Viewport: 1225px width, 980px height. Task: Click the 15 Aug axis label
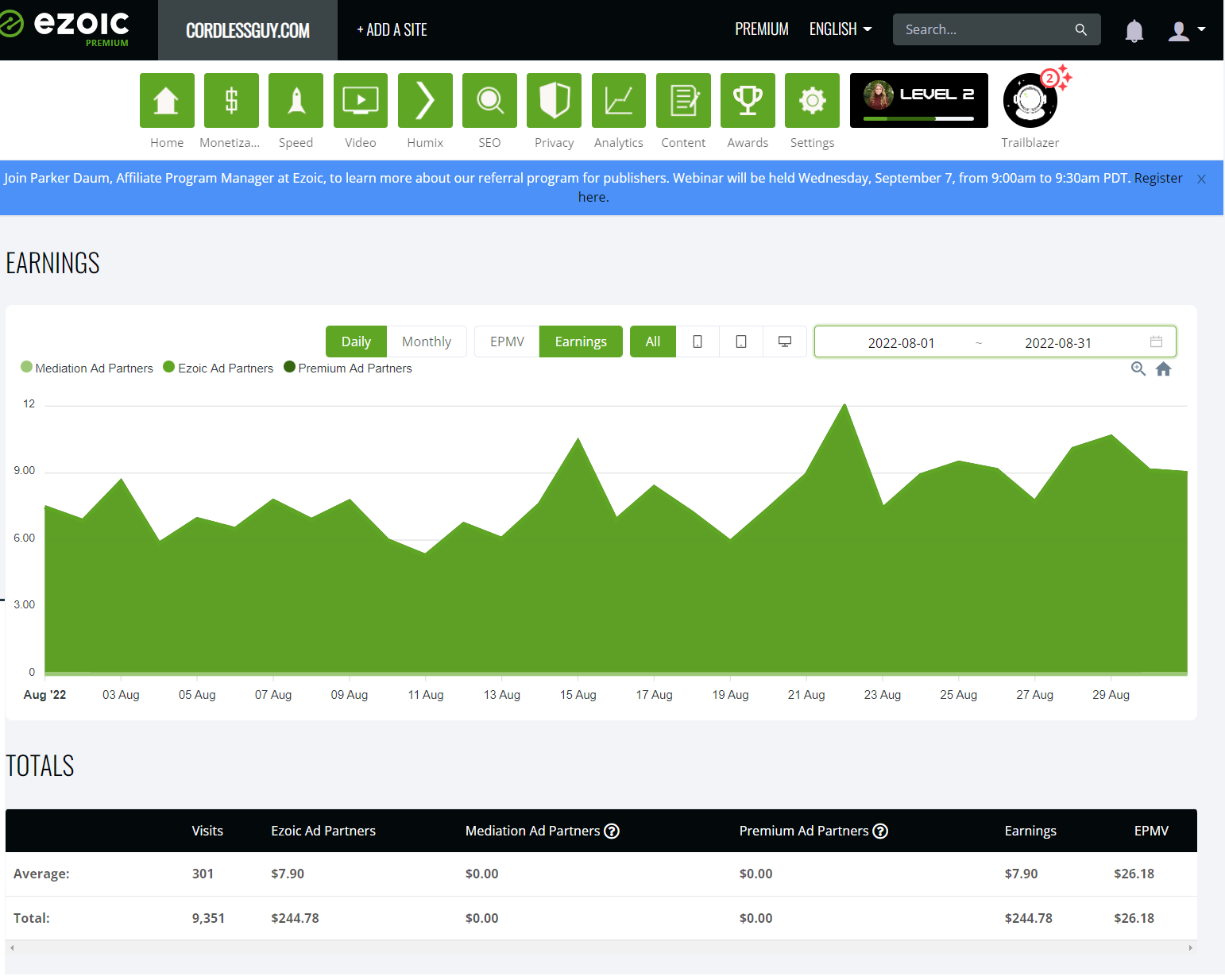(578, 695)
